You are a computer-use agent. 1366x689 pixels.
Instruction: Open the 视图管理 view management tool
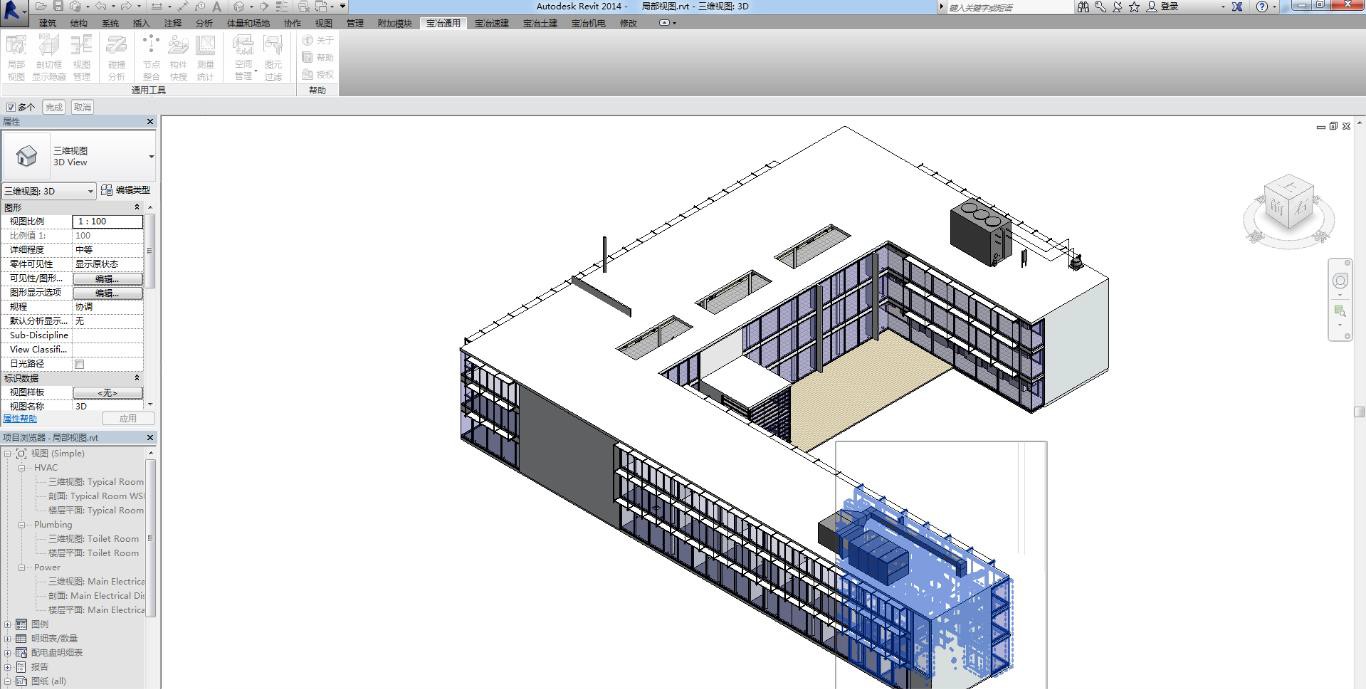pos(81,56)
